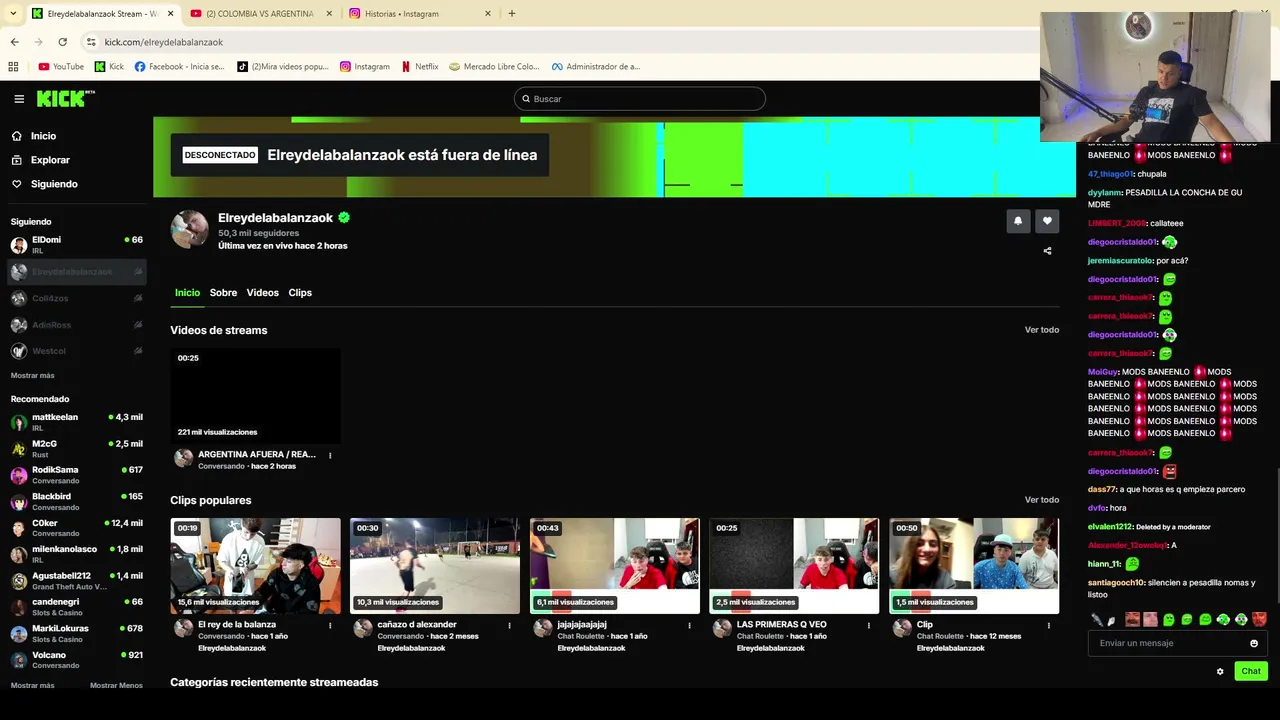Click the kick.com address bar URL
The width and height of the screenshot is (1280, 720).
click(164, 42)
